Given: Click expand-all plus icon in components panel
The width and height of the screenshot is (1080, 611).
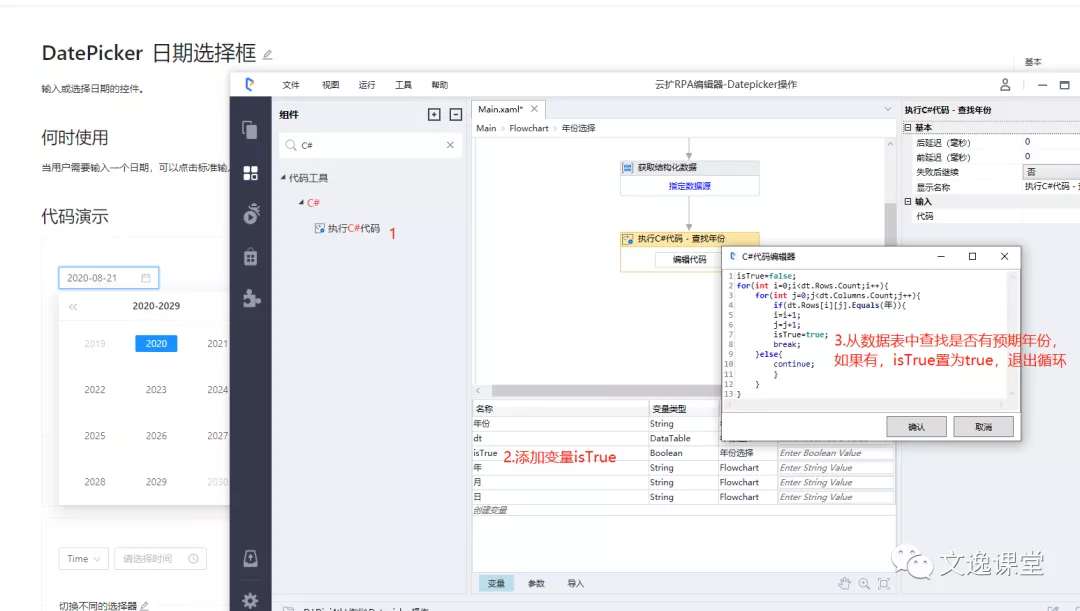Looking at the screenshot, I should coord(434,115).
